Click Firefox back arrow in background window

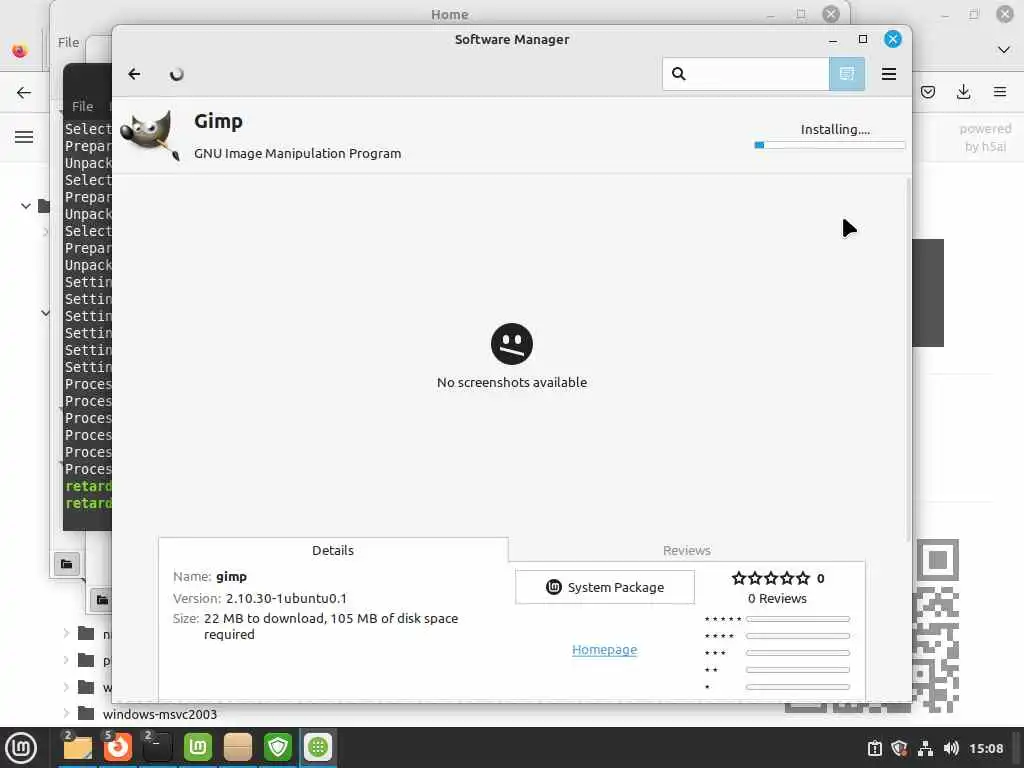pos(24,92)
